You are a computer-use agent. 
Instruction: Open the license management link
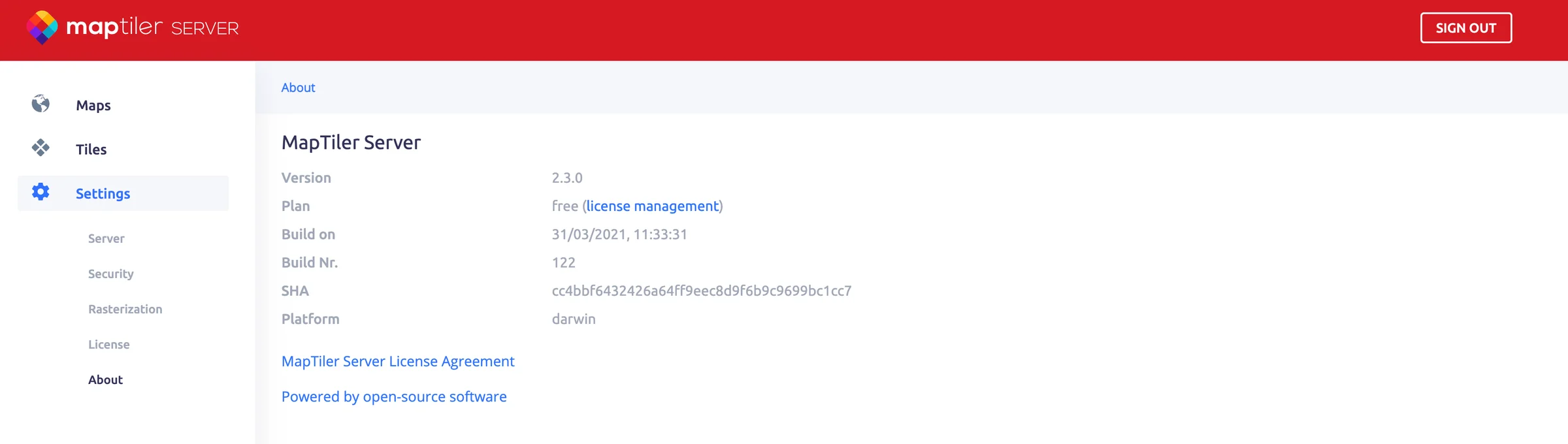point(652,206)
